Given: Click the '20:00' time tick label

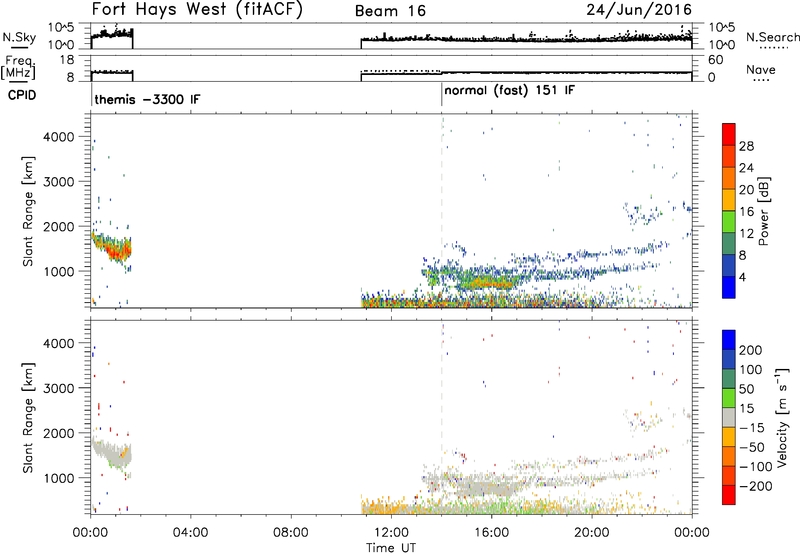Looking at the screenshot, I should tap(592, 533).
